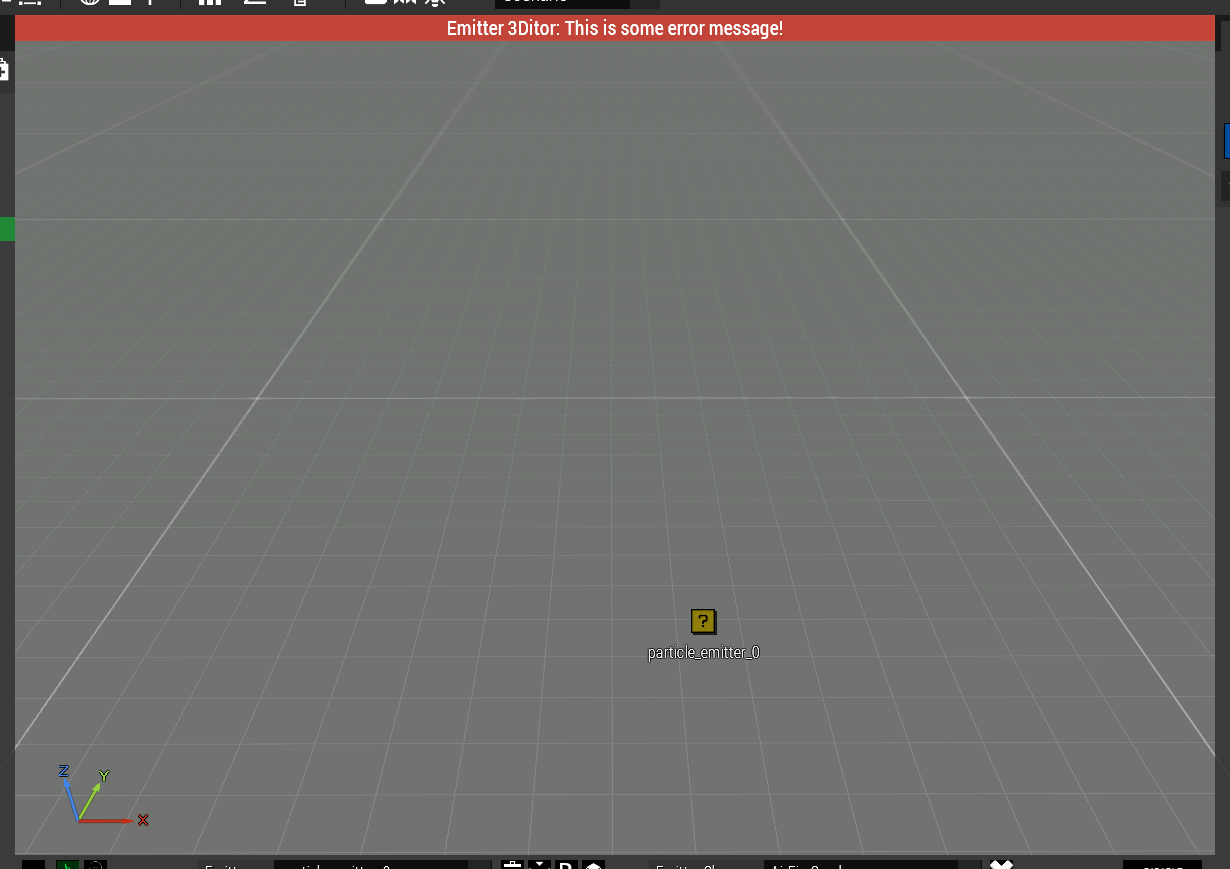Click the blue Z axis gizmo label
Screen dimensions: 1230x869
point(63,770)
